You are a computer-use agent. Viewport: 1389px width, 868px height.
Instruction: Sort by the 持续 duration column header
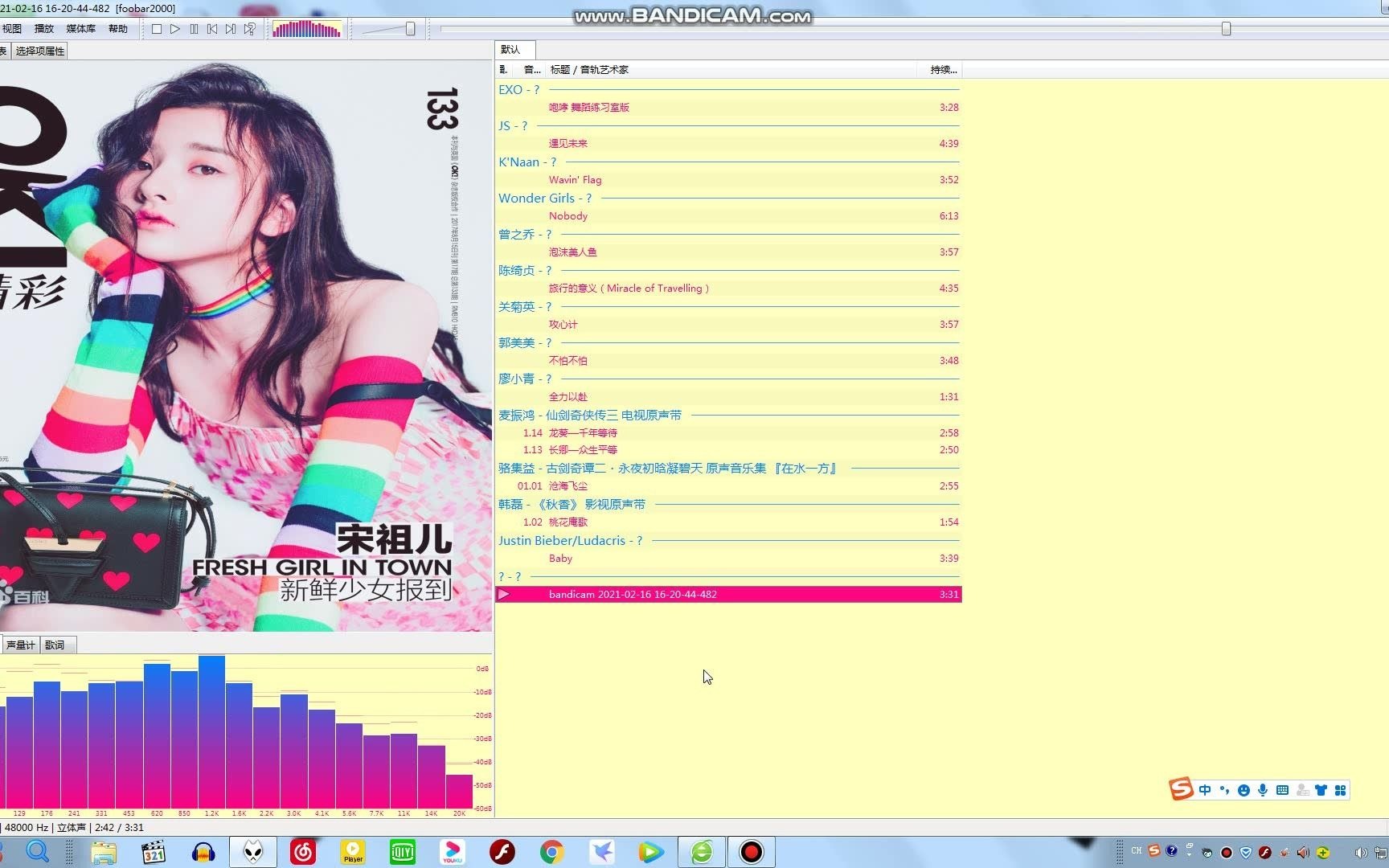pyautogui.click(x=940, y=70)
